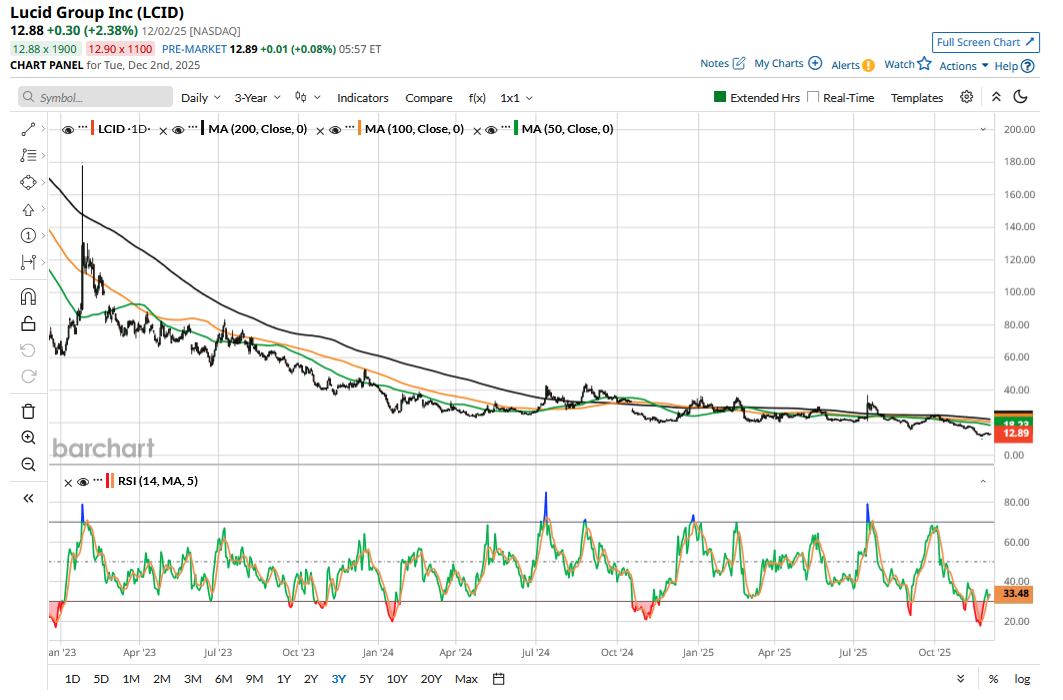Expand the bottom panel double-down chevron
Image resolution: width=1063 pixels, height=700 pixels.
pos(961,679)
